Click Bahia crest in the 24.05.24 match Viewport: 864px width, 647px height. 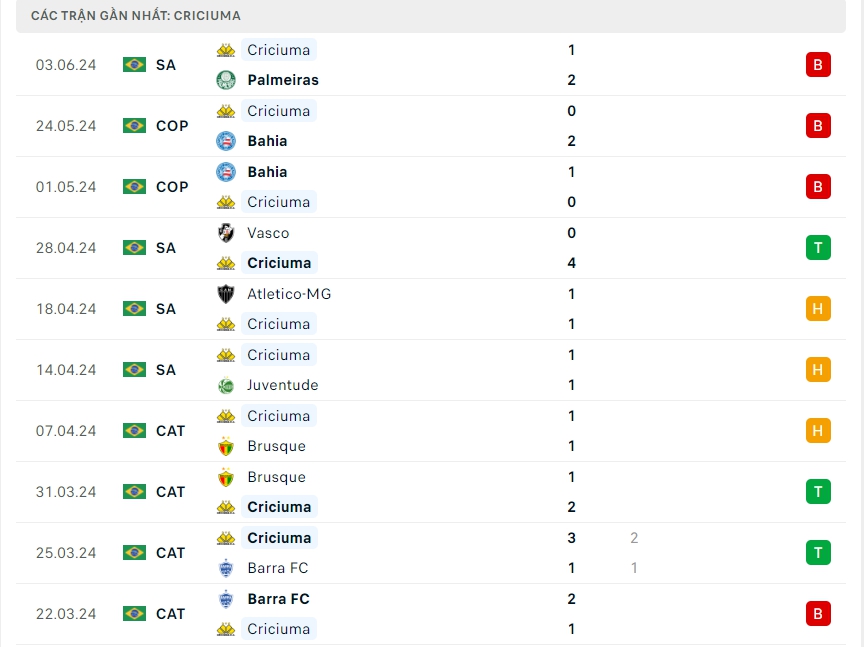226,141
